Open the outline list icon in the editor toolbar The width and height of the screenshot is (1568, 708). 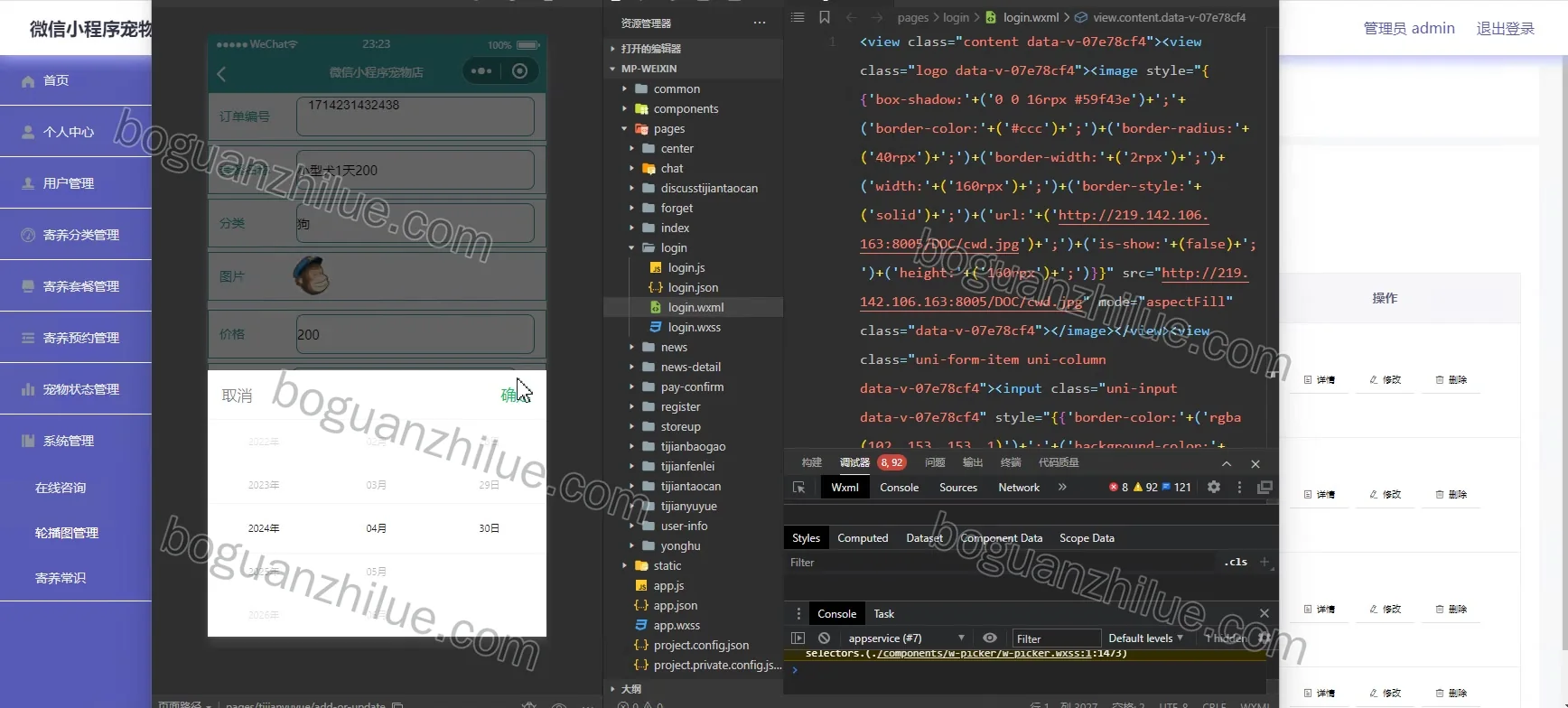pos(798,17)
